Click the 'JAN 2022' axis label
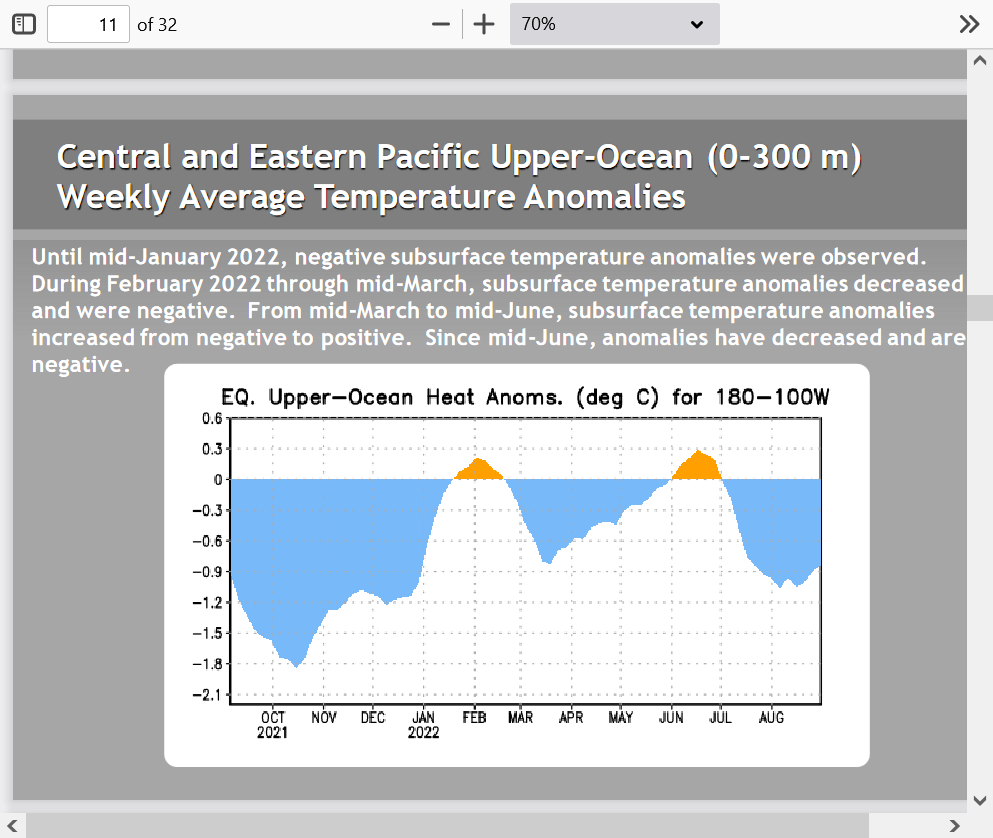Viewport: 993px width, 838px height. [423, 725]
